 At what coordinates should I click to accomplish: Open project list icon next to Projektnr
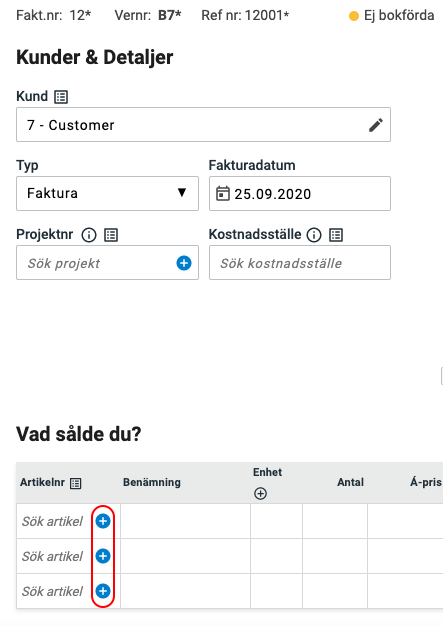coord(111,235)
